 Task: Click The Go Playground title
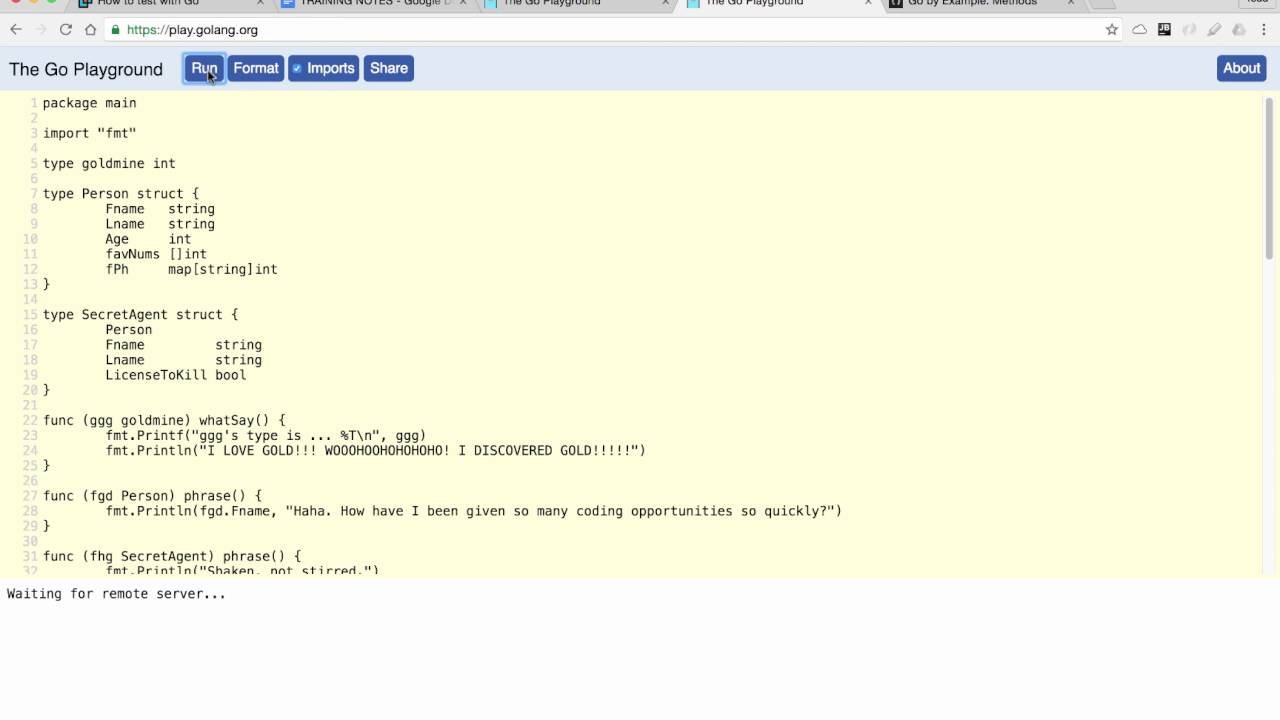(86, 69)
